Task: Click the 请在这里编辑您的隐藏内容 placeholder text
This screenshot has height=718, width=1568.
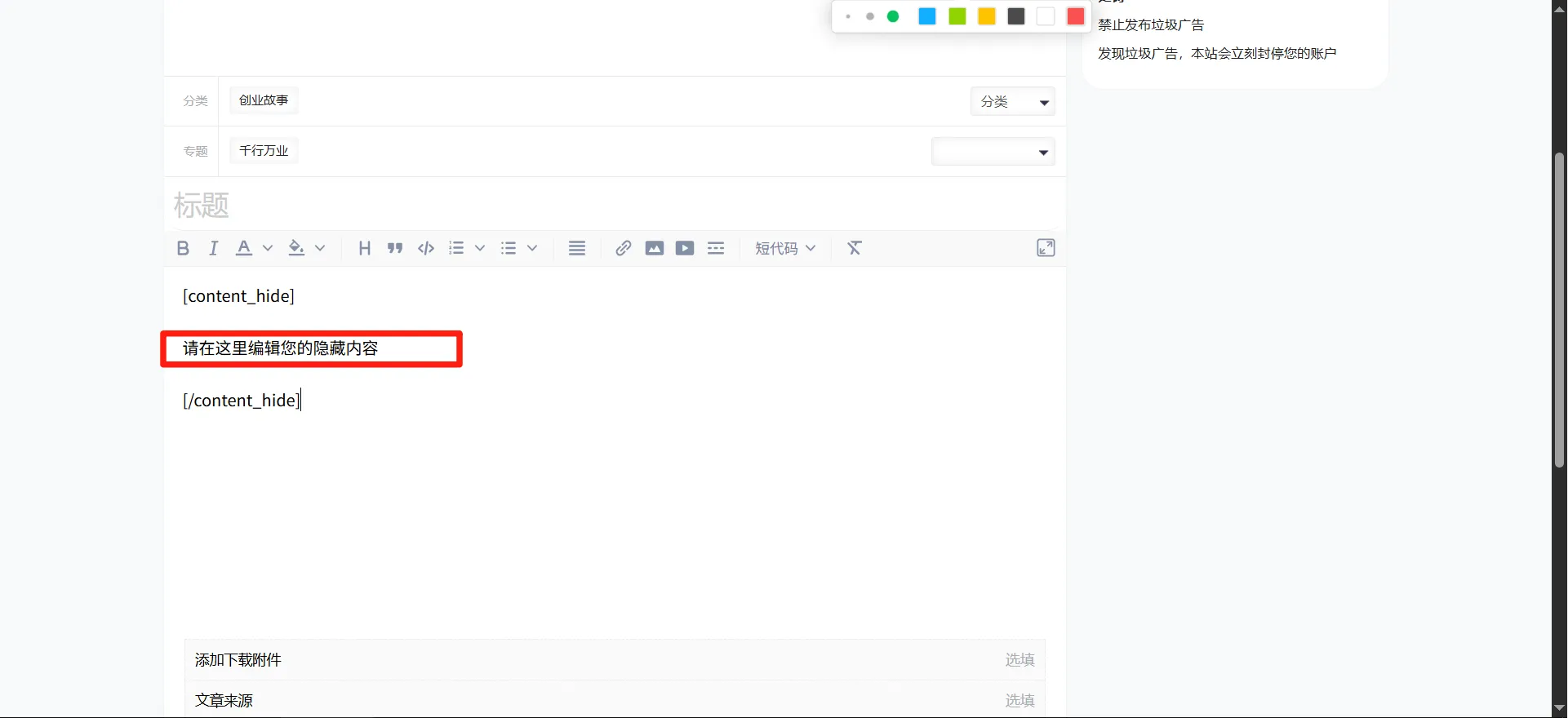Action: pos(281,348)
